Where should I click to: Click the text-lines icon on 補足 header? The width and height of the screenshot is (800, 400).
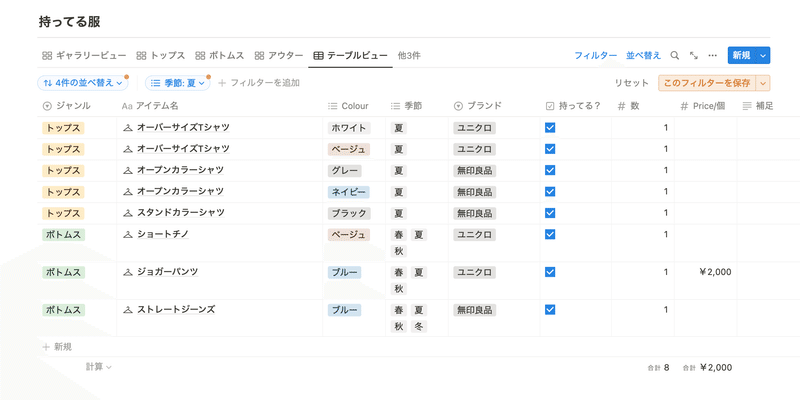pyautogui.click(x=747, y=106)
